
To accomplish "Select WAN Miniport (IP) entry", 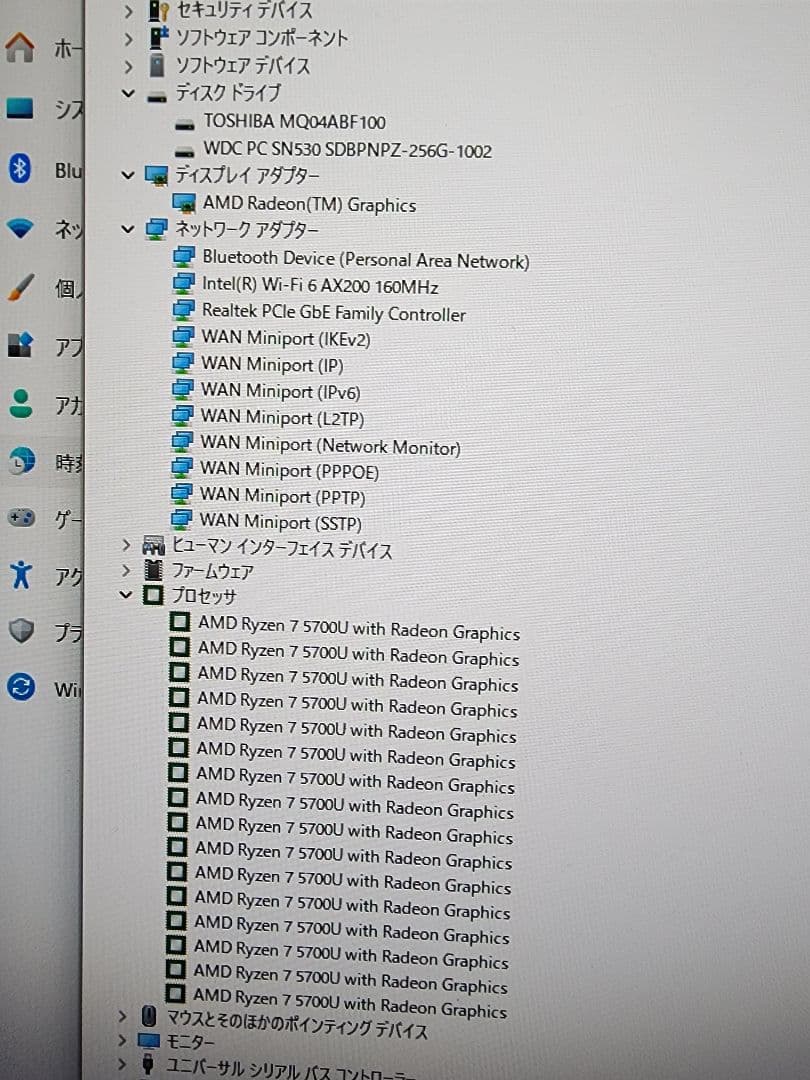I will [272, 364].
